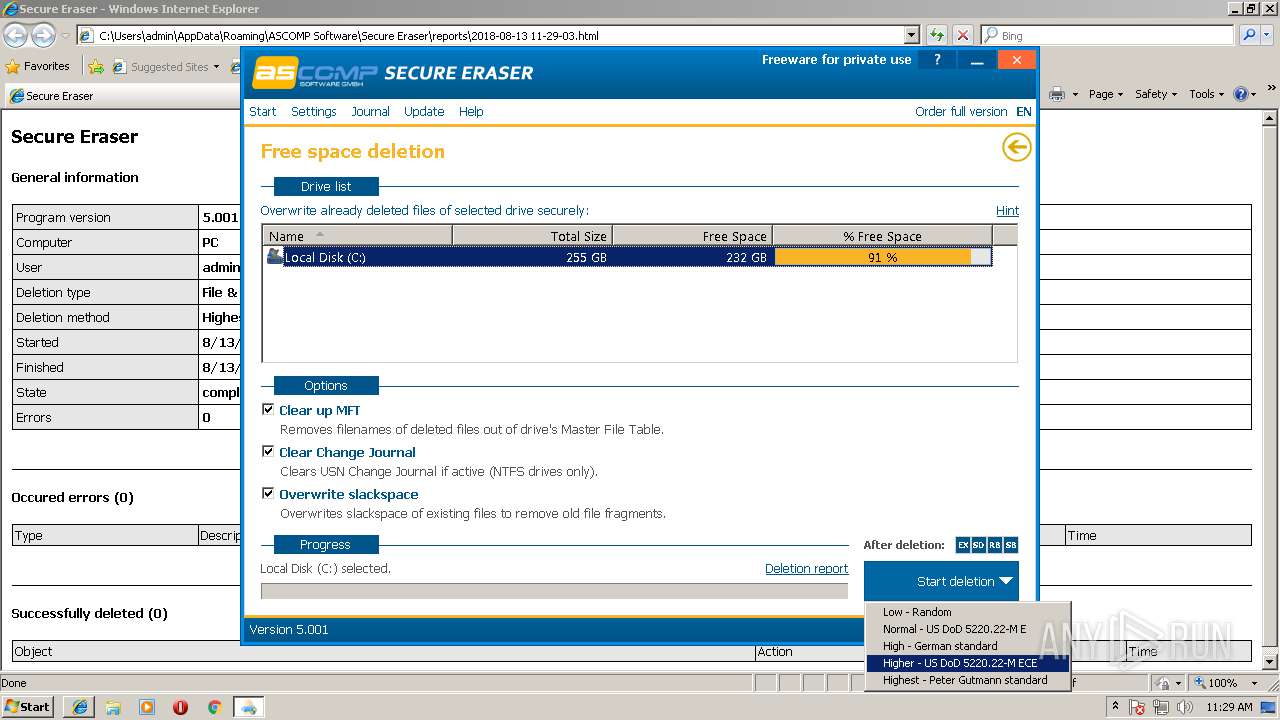This screenshot has width=1280, height=720.
Task: Click the Local Disk (C:) drive icon
Action: point(275,256)
